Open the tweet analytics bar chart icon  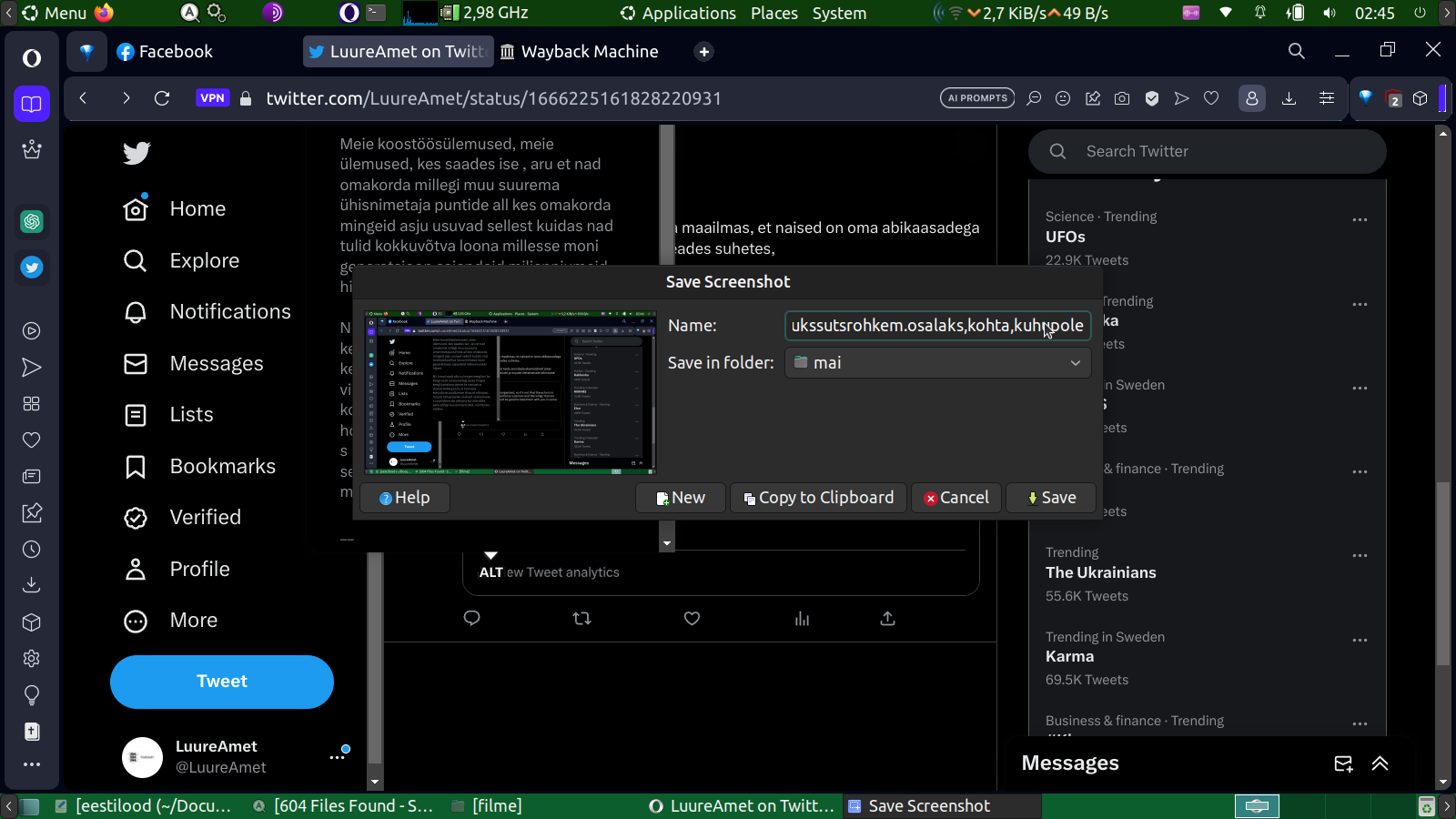802,619
